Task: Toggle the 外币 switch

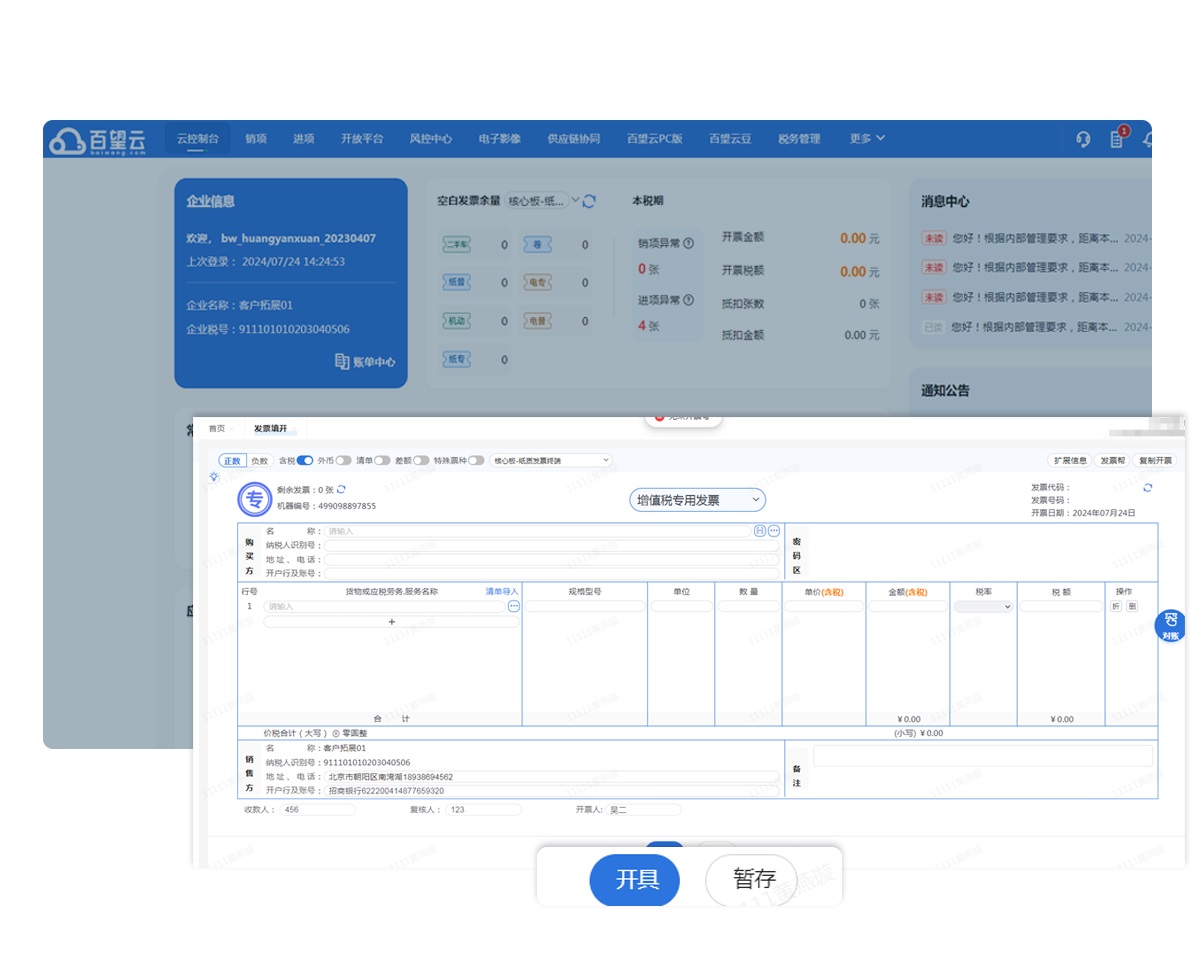Action: pos(343,460)
